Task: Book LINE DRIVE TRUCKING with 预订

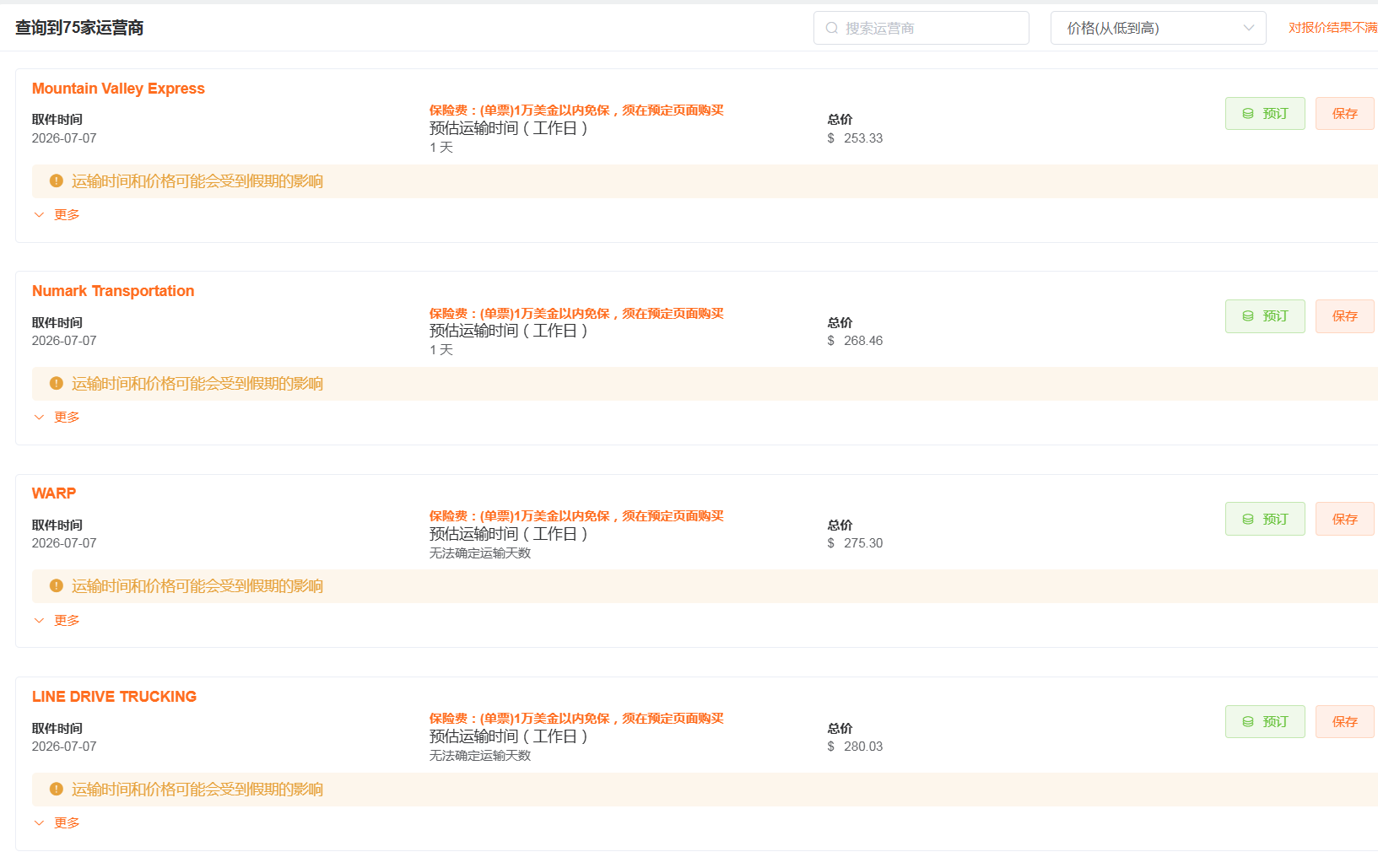Action: click(1265, 721)
